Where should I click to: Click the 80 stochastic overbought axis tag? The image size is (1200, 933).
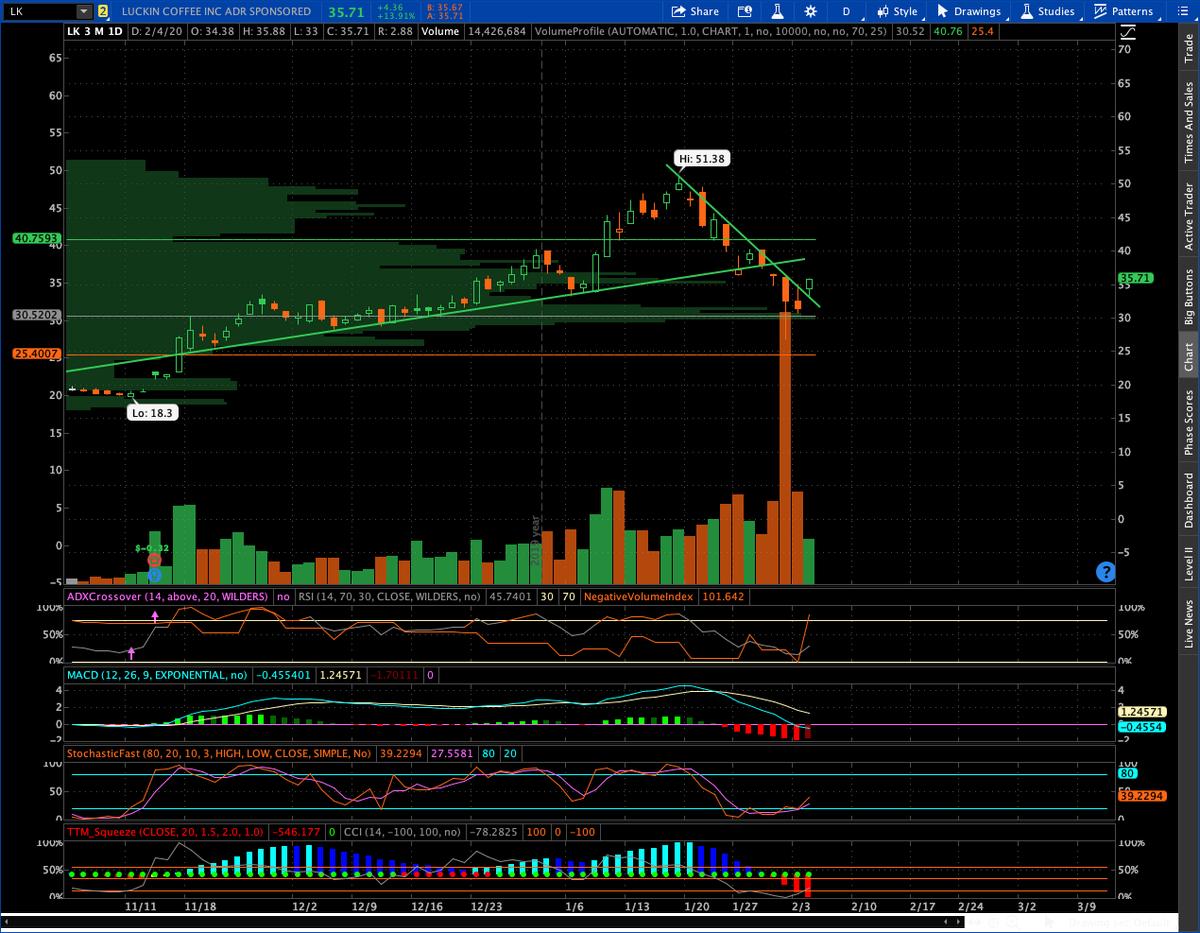(x=1127, y=773)
